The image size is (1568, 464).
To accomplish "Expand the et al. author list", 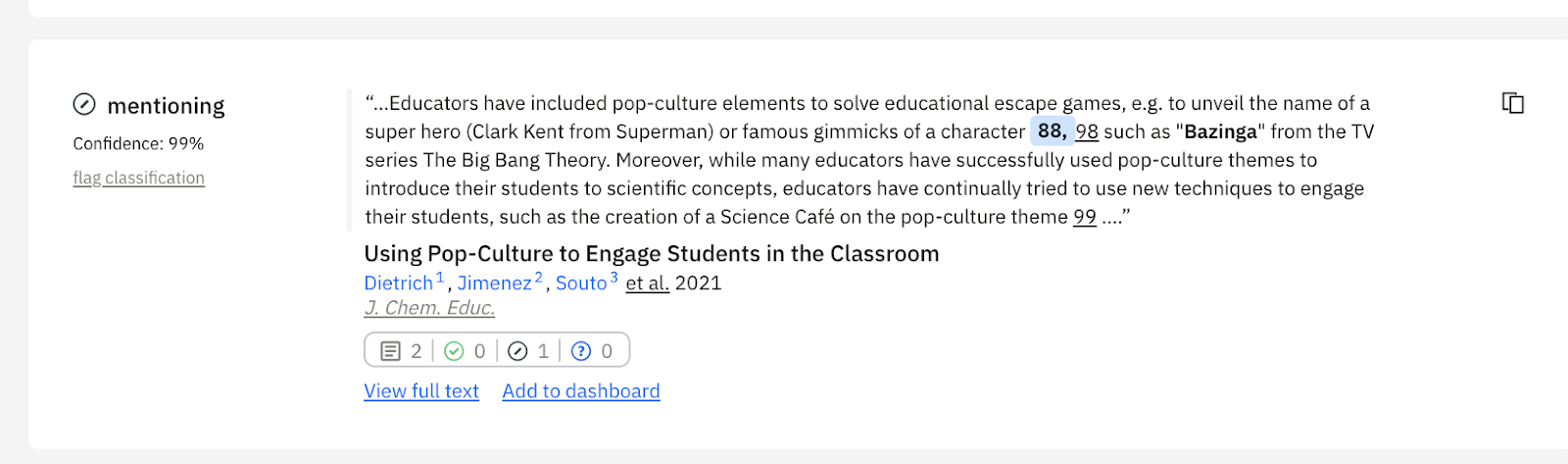I will tap(647, 284).
